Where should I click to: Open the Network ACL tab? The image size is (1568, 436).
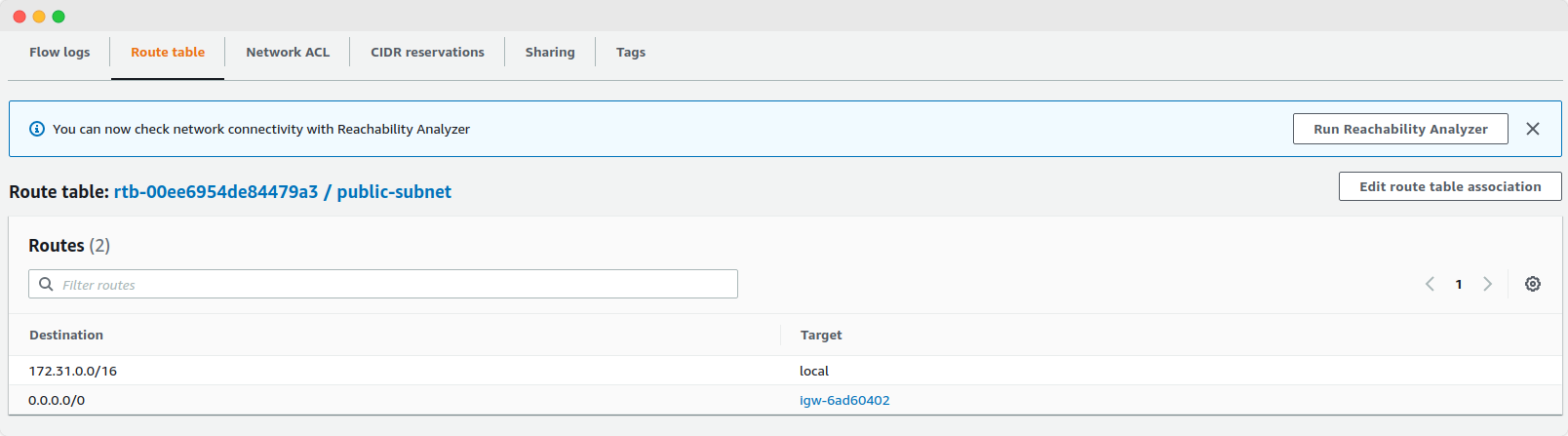point(288,52)
